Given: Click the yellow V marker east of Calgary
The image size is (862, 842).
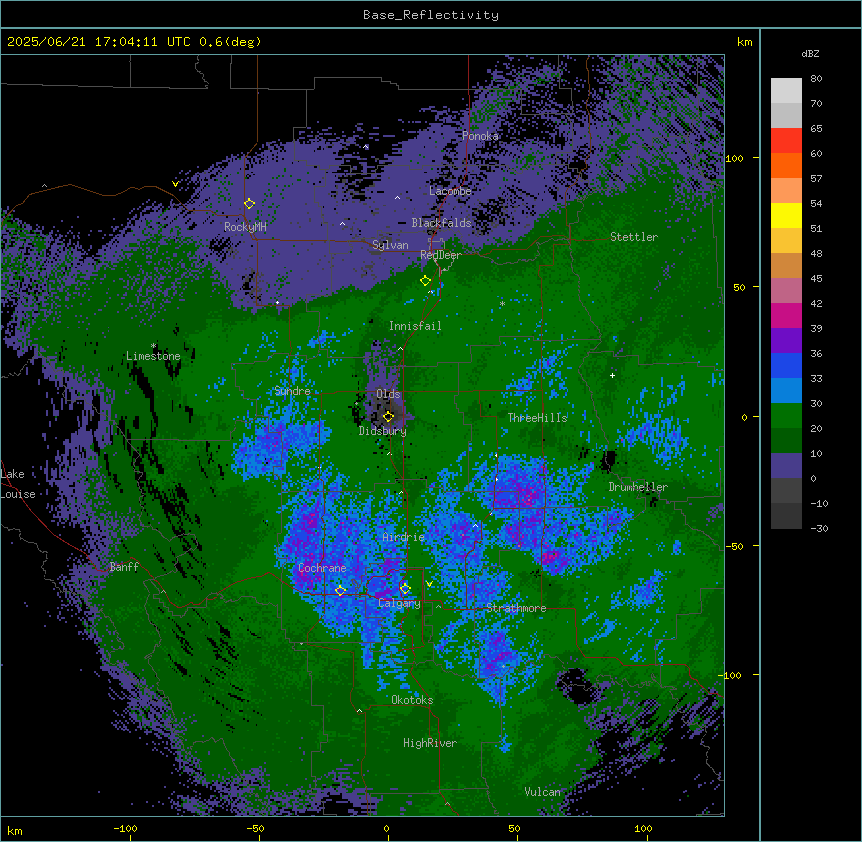Looking at the screenshot, I should click(429, 584).
